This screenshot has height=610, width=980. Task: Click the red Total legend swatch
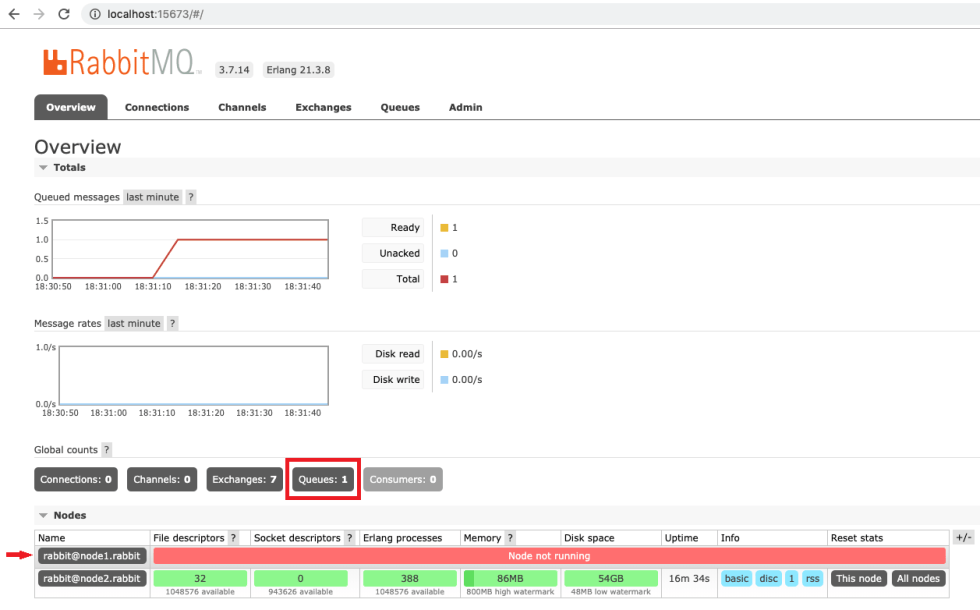444,279
